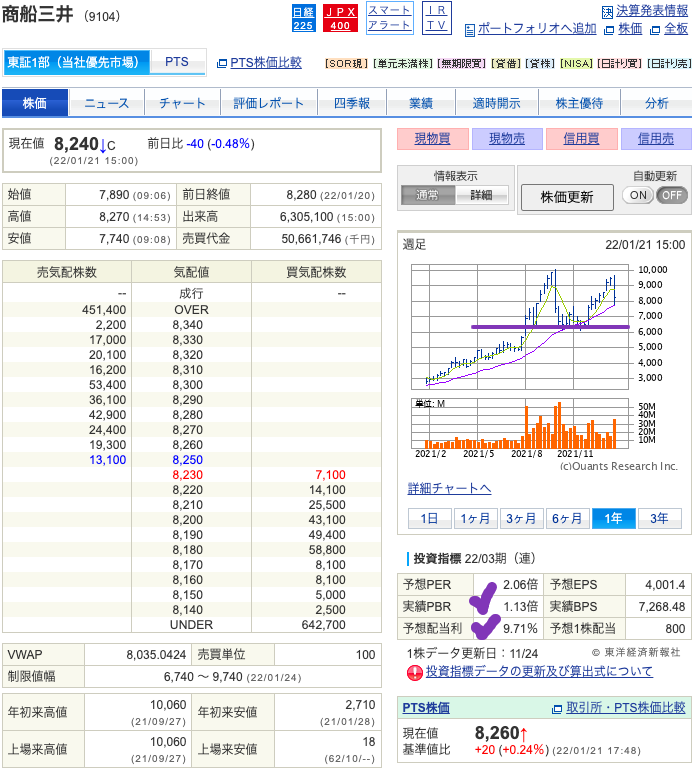Click the volume bar chart
Screen dimensions: 699x775
[x=520, y=424]
